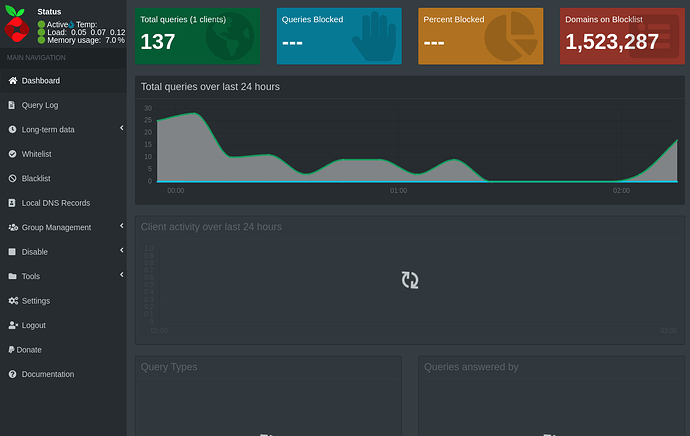Open the Donate link
Viewport: 690px width, 436px height.
pyautogui.click(x=63, y=350)
